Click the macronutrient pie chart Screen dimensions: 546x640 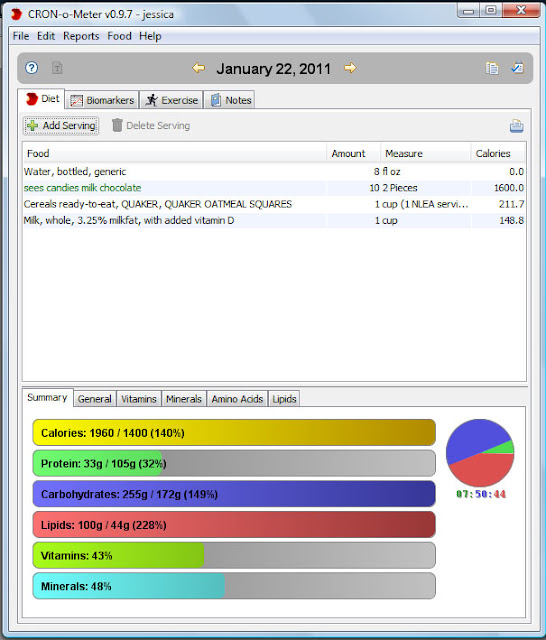tap(480, 453)
